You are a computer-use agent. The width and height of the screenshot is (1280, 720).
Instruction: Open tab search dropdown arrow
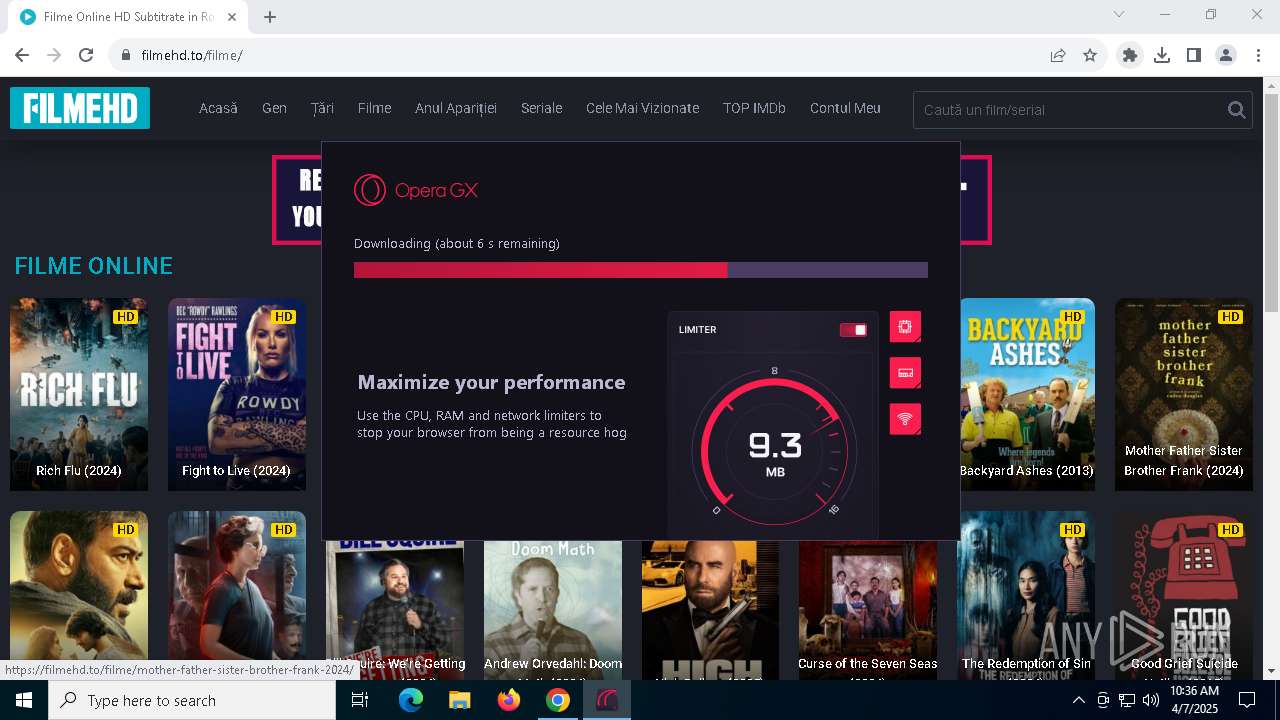pyautogui.click(x=1119, y=14)
